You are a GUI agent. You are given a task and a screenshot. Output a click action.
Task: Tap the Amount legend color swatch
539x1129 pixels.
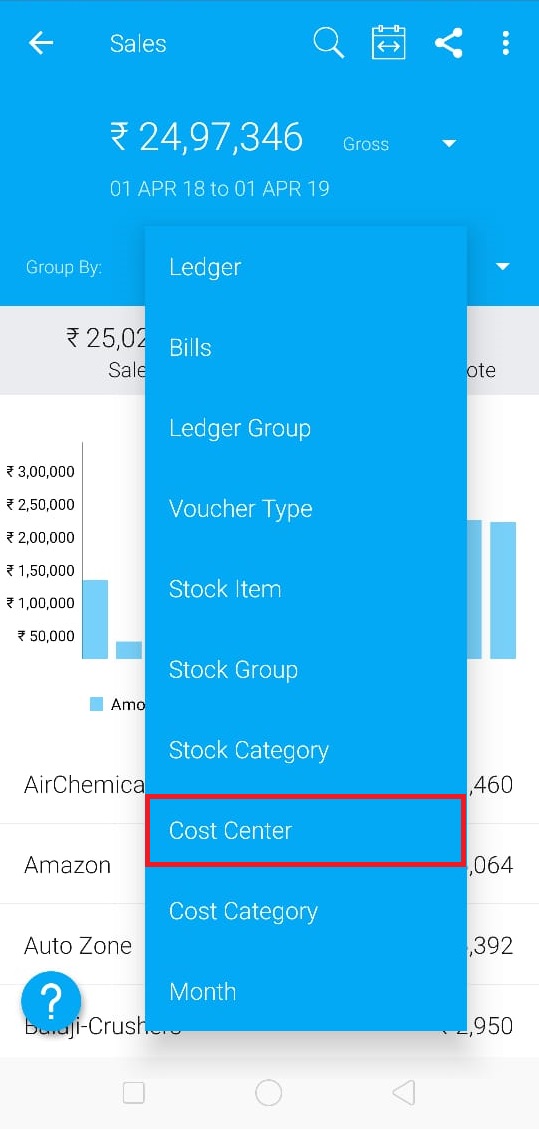(x=96, y=704)
